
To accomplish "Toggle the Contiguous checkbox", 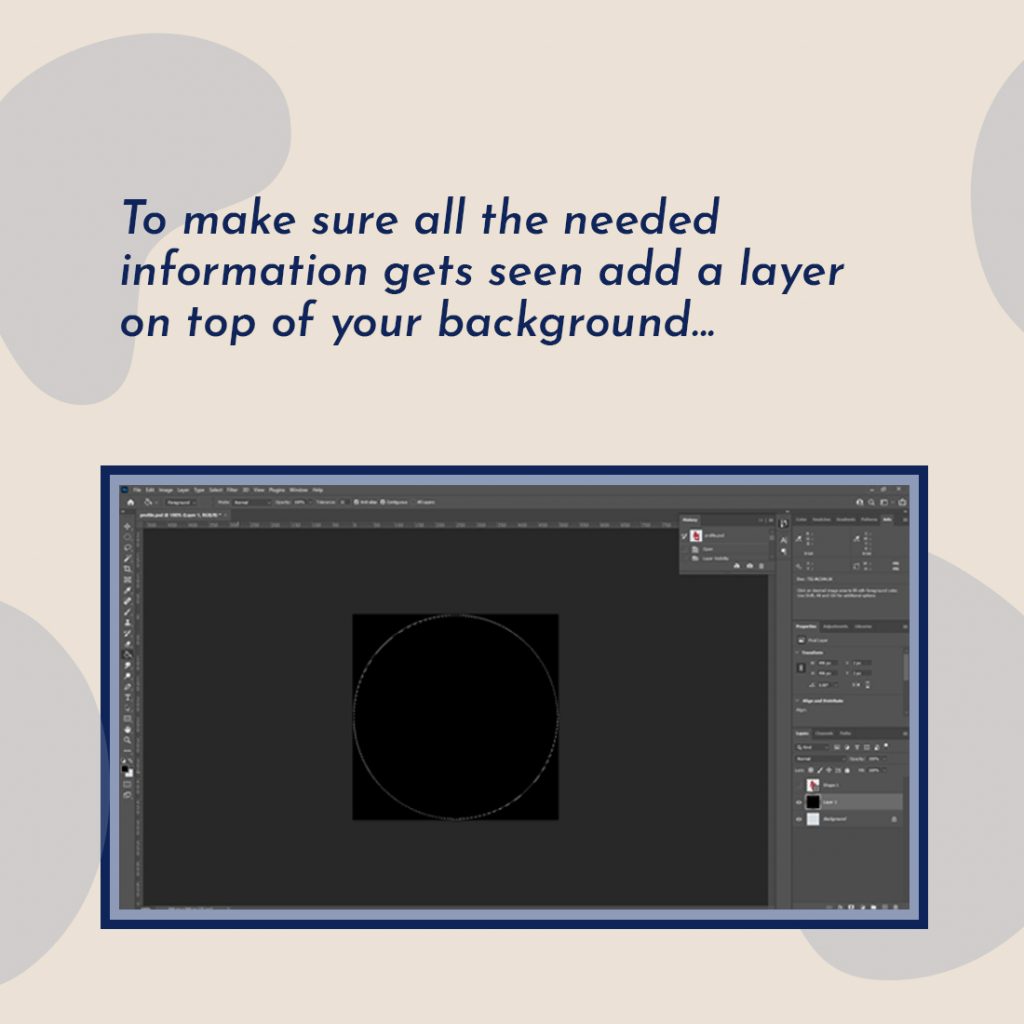I will [383, 502].
